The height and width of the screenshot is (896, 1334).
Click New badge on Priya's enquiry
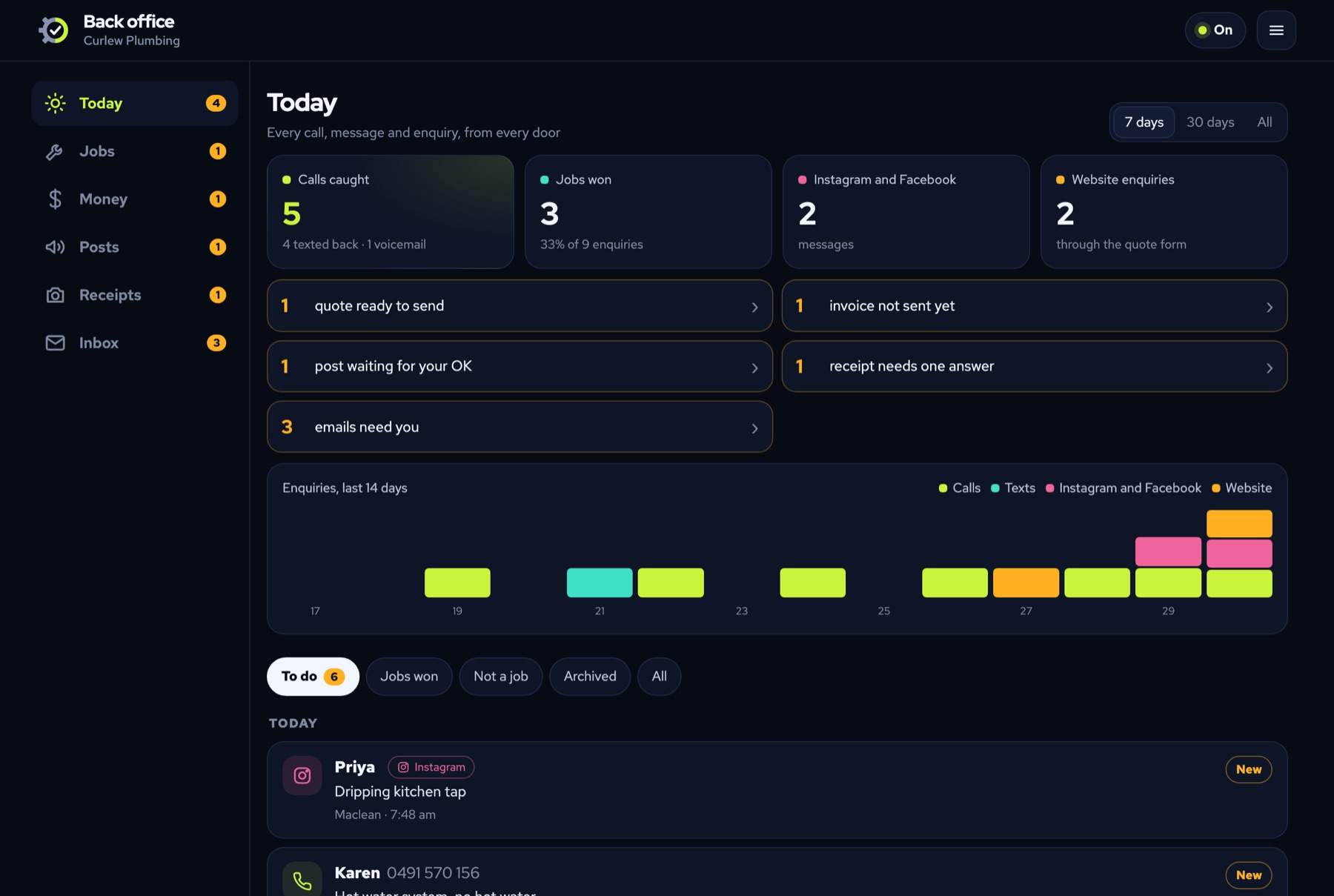coord(1249,769)
